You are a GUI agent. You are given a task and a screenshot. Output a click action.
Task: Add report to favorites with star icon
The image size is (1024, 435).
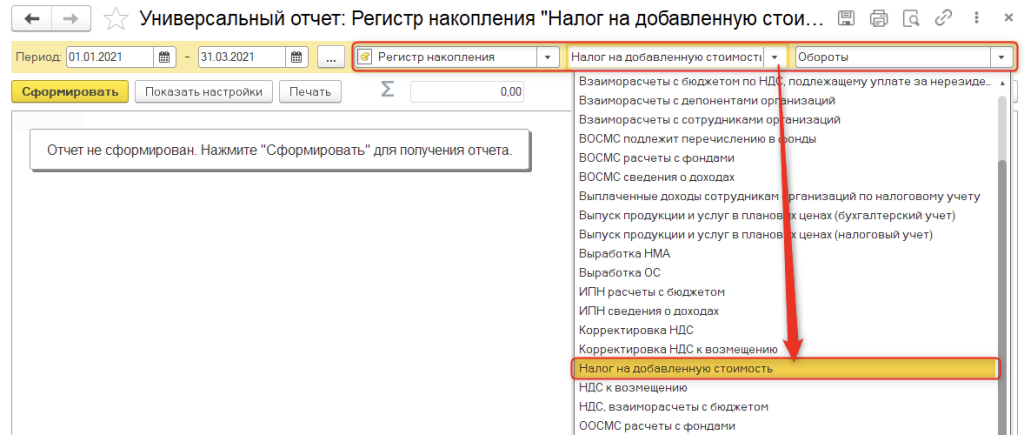[116, 18]
